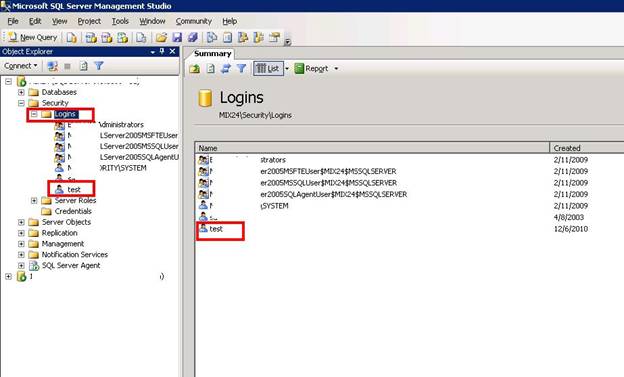
Task: Start an Analysis Services XMLA Query
Action: (122, 37)
